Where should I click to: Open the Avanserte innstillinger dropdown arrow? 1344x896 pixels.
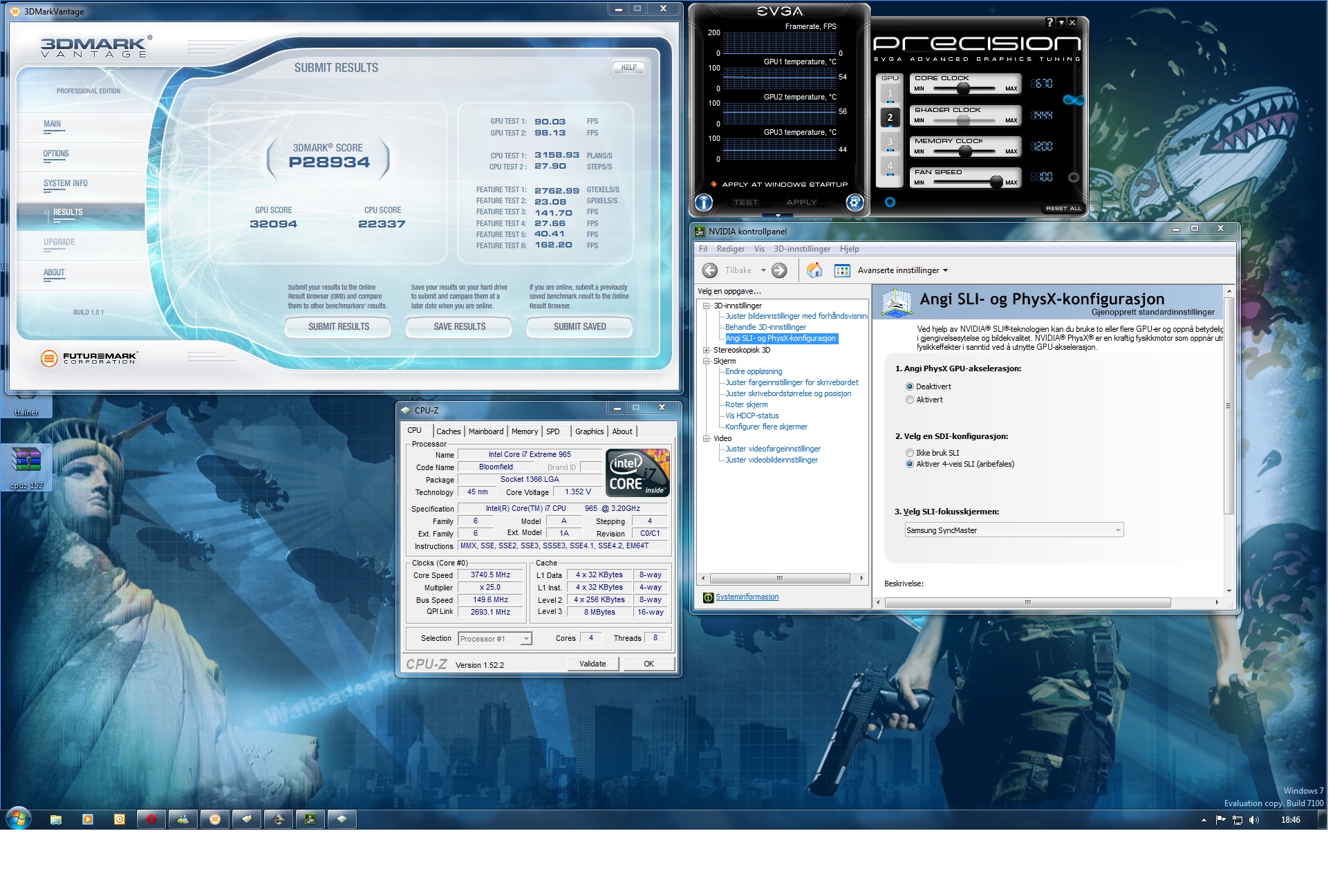pyautogui.click(x=945, y=270)
